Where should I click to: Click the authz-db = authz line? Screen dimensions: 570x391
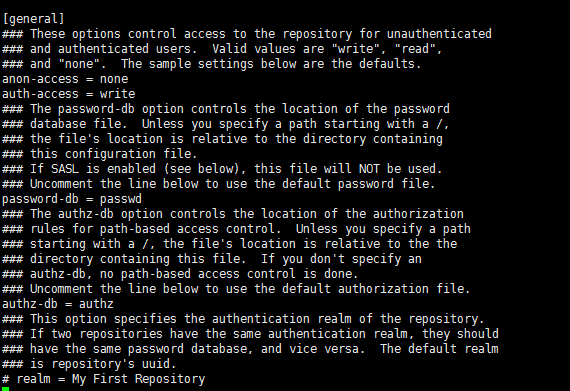pyautogui.click(x=58, y=304)
